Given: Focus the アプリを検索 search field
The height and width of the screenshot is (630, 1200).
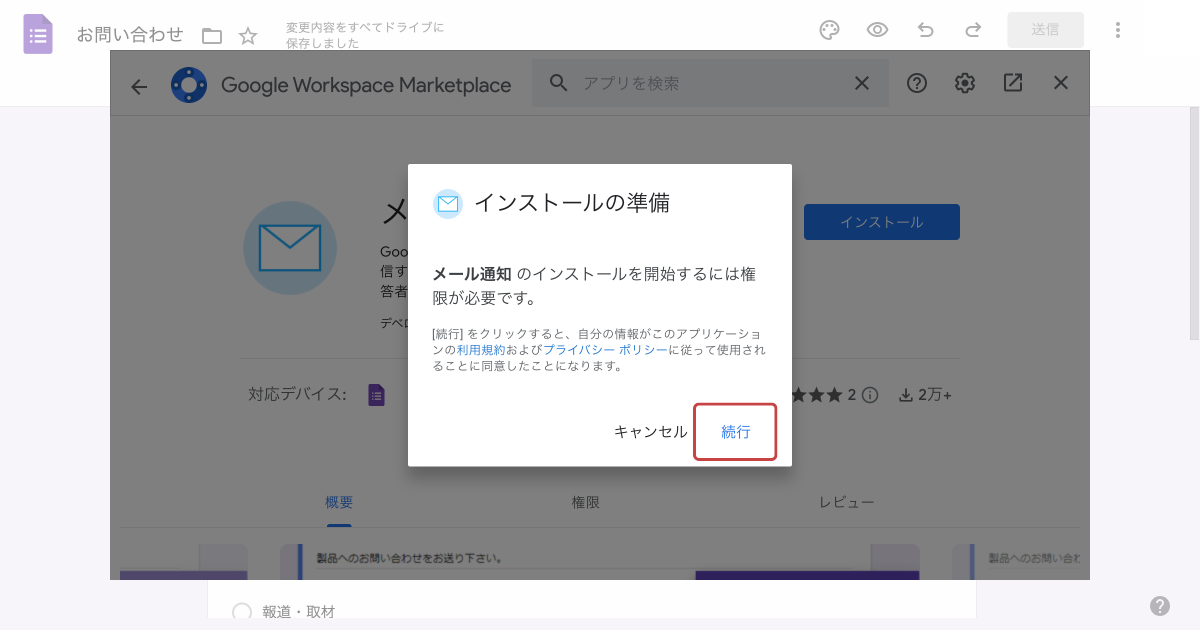Looking at the screenshot, I should click(710, 83).
